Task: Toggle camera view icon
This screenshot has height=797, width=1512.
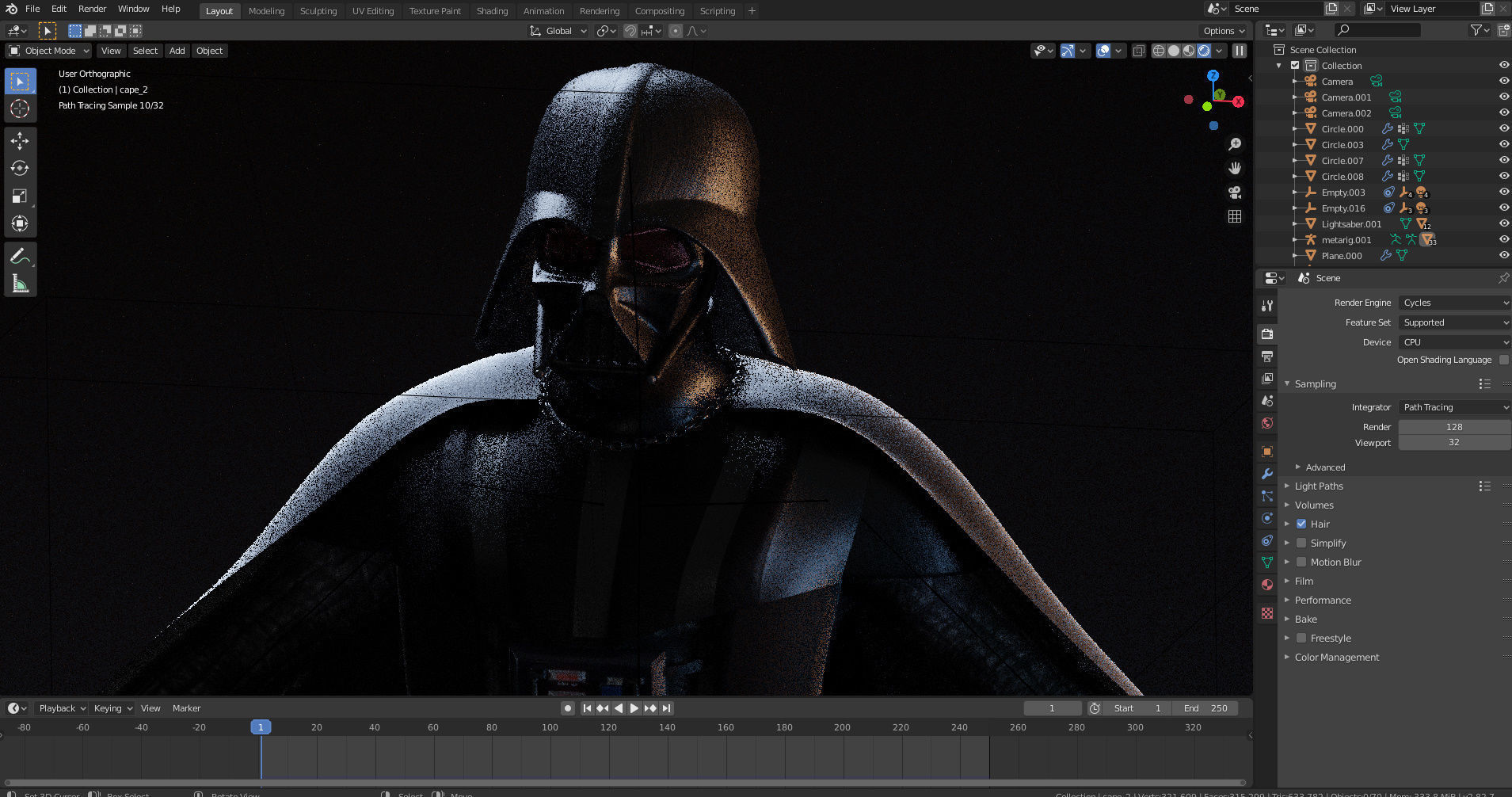Action: [x=1235, y=193]
